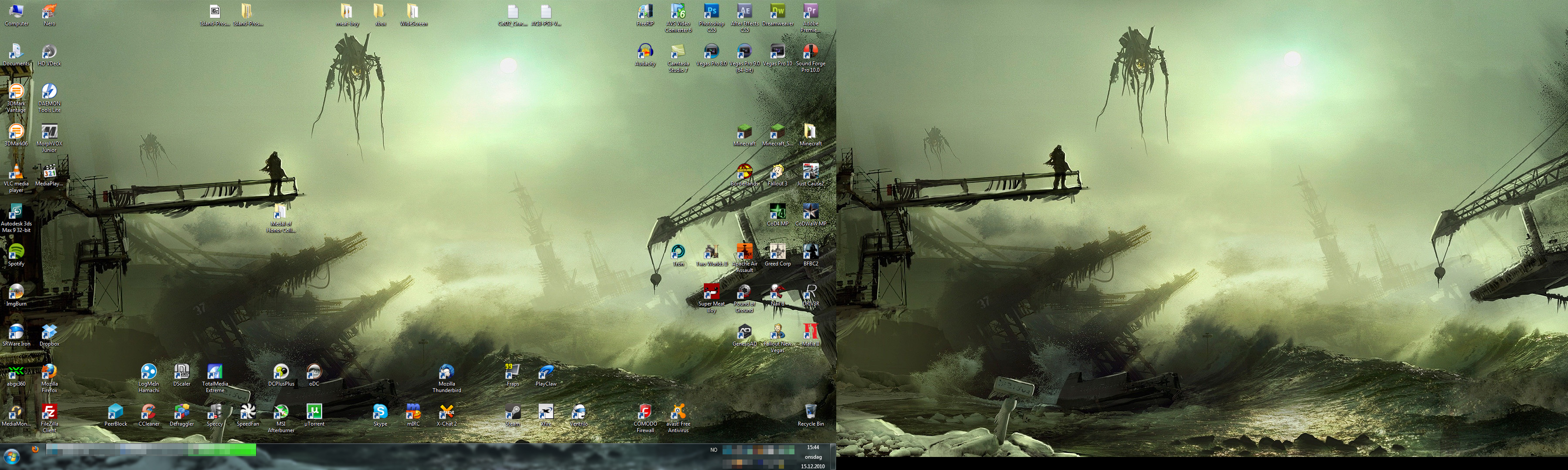Open the xbox folder
The width and height of the screenshot is (1568, 470).
click(380, 15)
